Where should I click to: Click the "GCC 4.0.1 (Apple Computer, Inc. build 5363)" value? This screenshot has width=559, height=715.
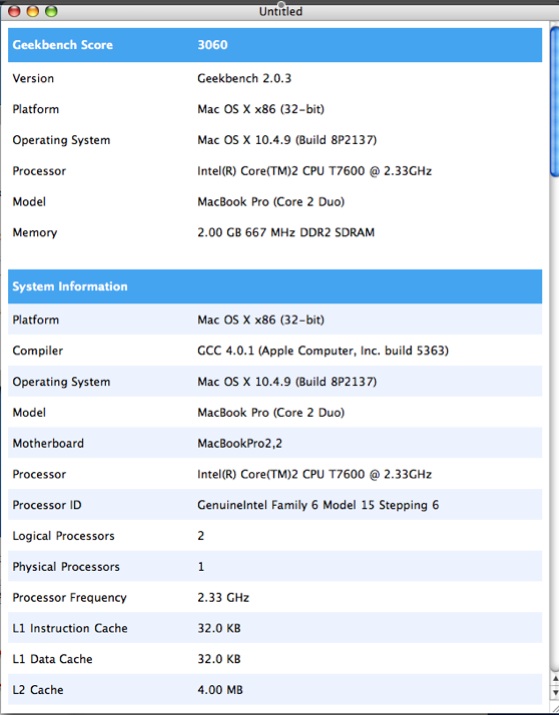pyautogui.click(x=323, y=351)
